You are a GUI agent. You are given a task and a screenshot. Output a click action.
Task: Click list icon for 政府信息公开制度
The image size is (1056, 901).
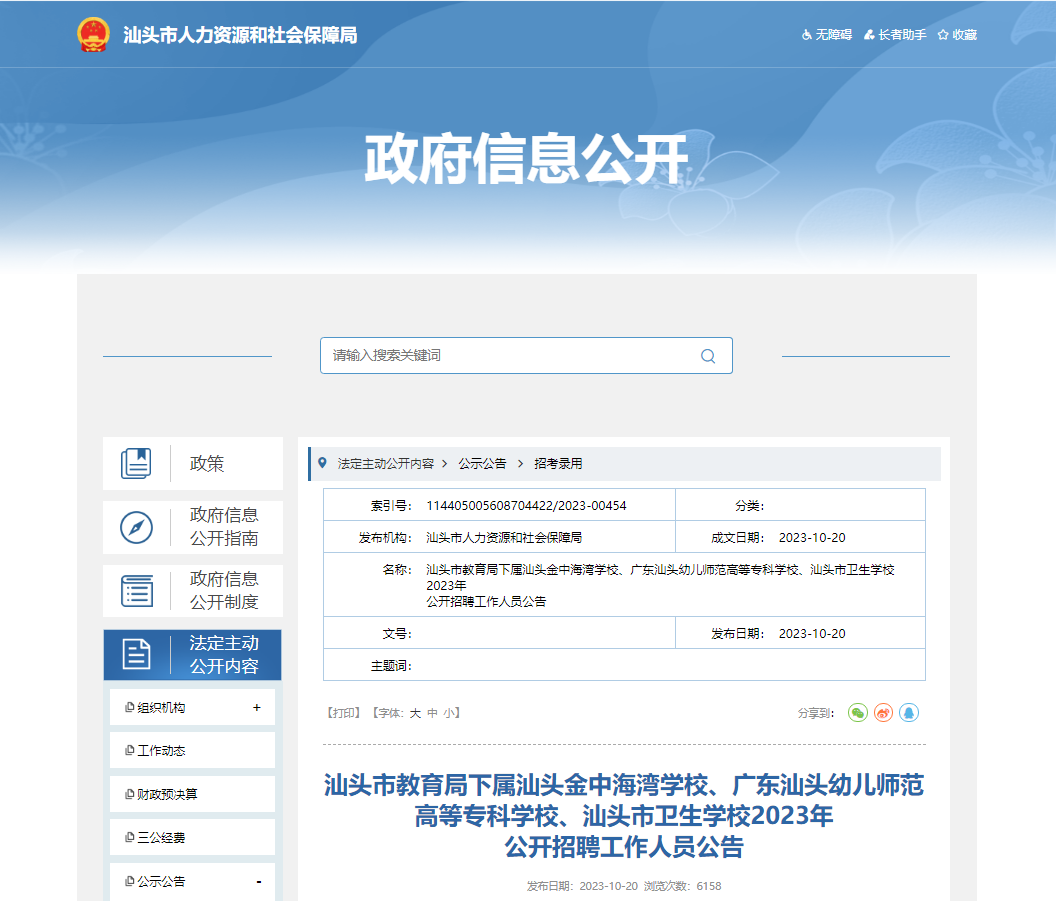136,591
